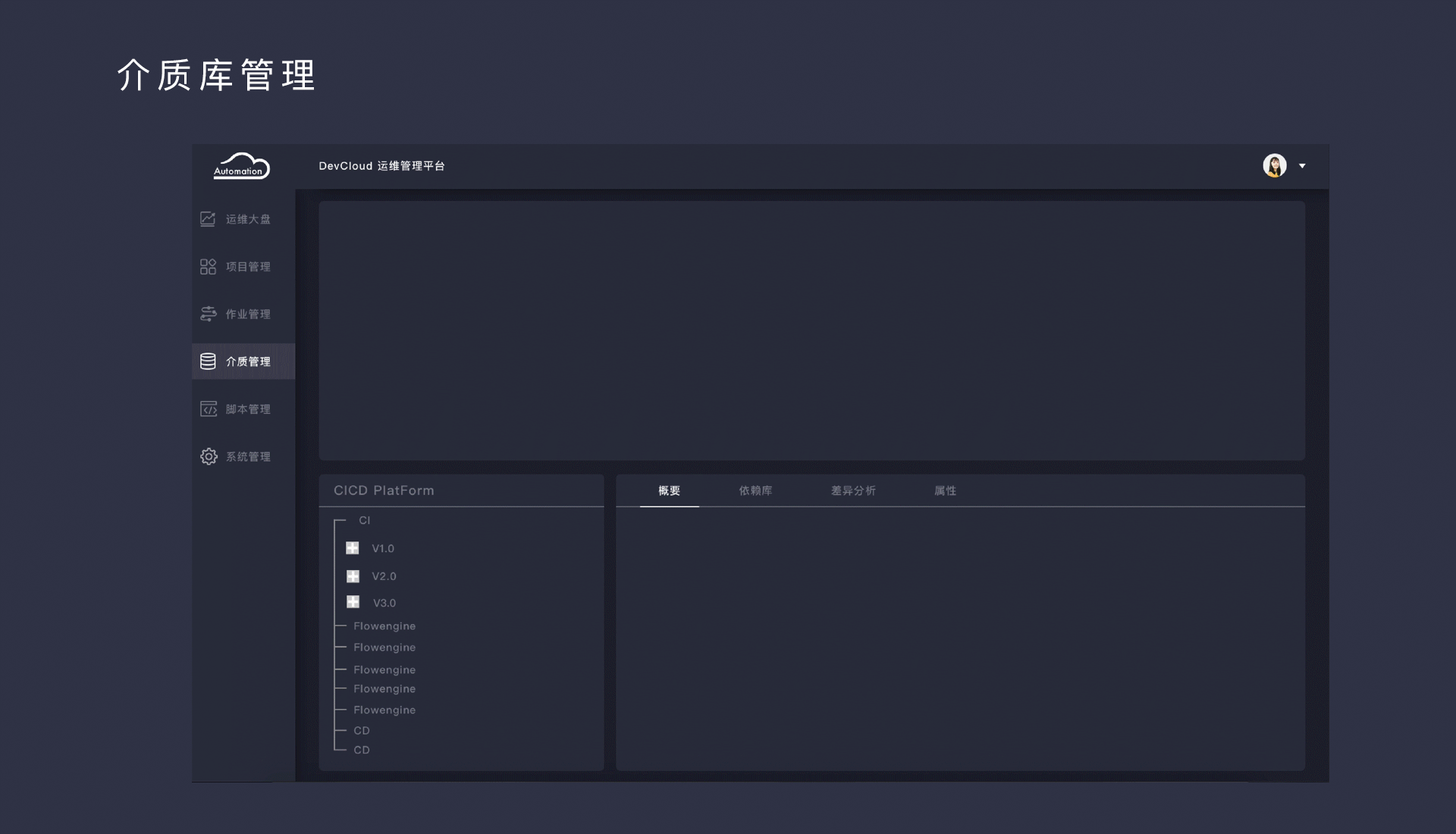Open the 运维大盘 dashboard chart icon

(208, 219)
